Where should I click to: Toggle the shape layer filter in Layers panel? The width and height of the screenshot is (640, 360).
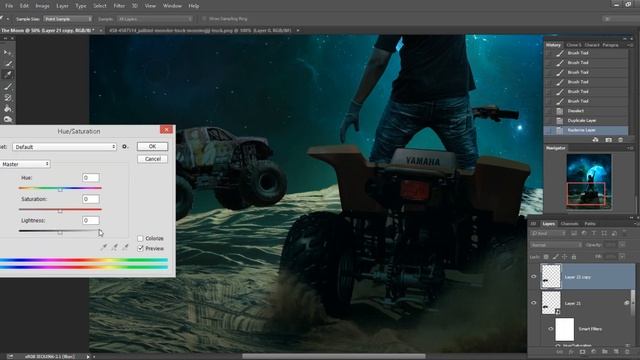pyautogui.click(x=604, y=233)
